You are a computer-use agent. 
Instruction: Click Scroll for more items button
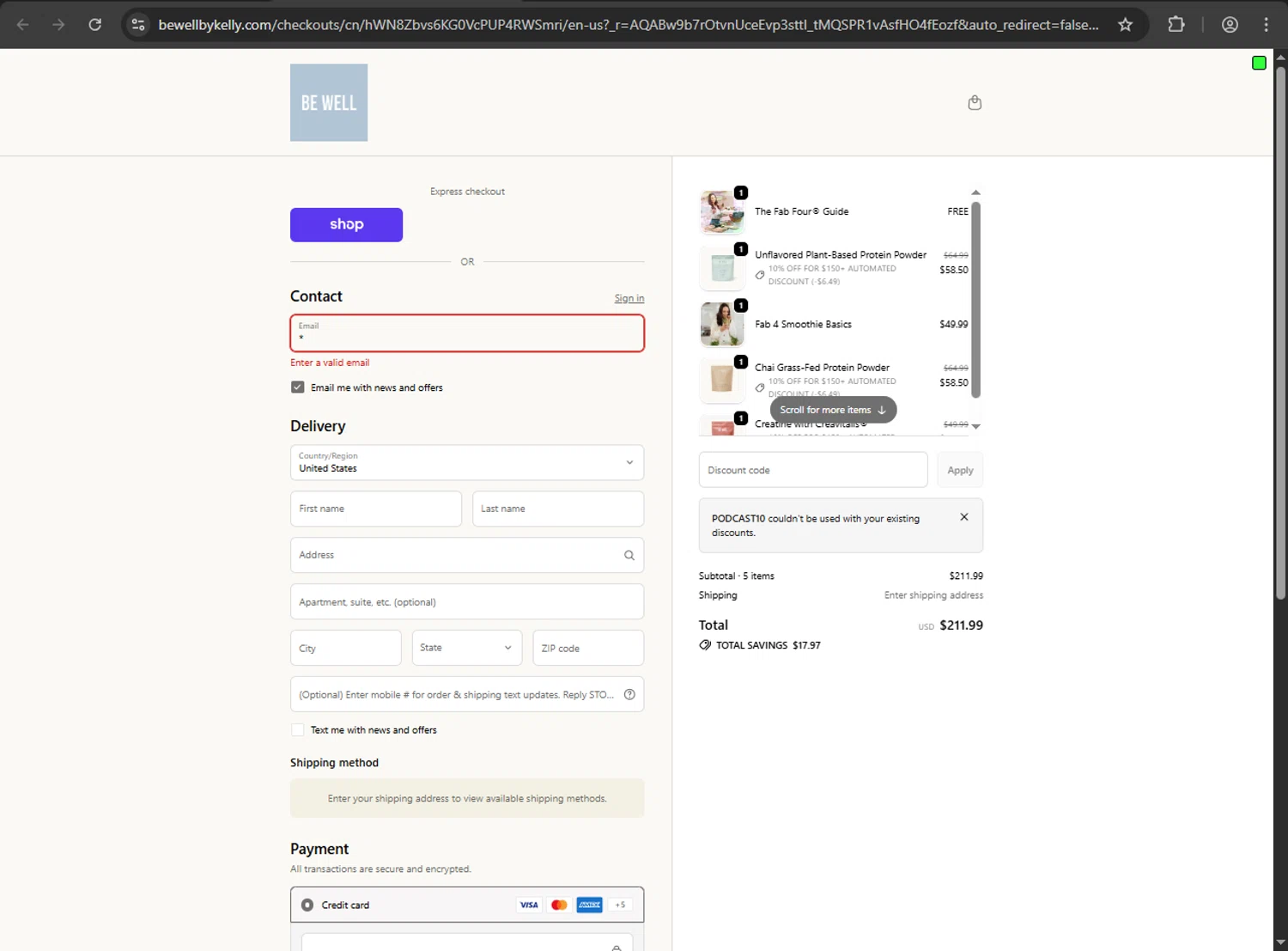[833, 410]
